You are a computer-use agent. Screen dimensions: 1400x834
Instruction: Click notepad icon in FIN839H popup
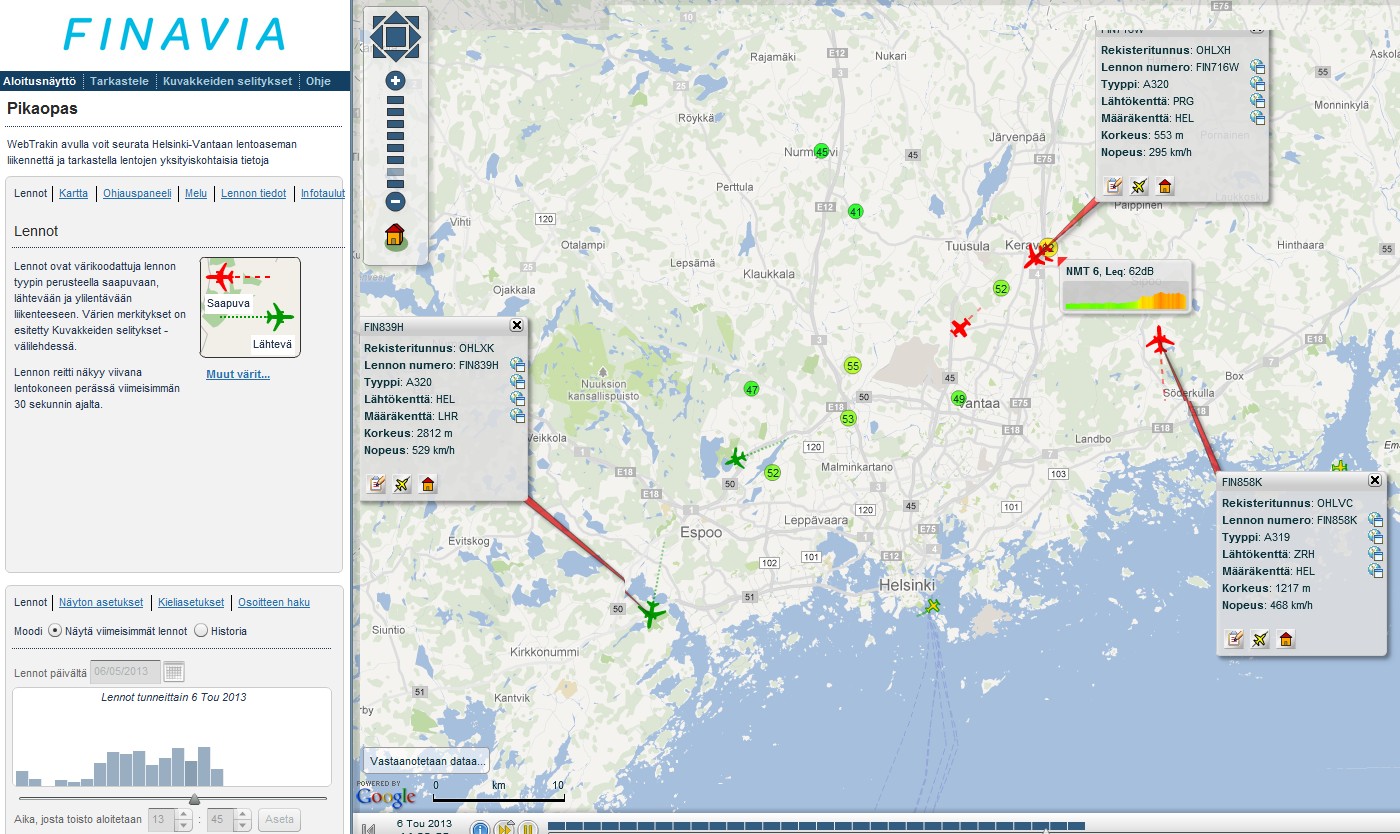pyautogui.click(x=377, y=485)
